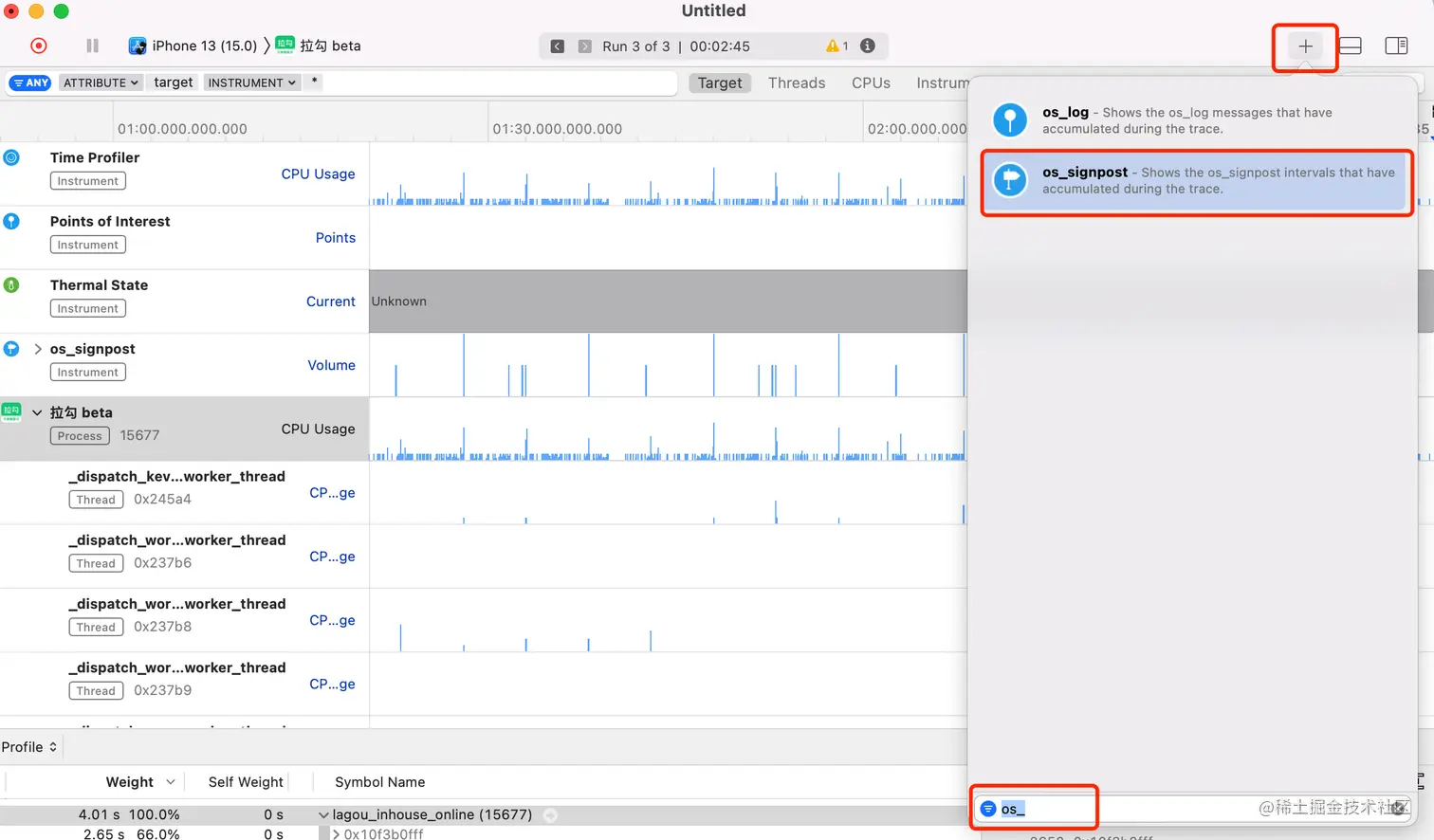Open the run info circle icon
This screenshot has width=1434, height=840.
point(867,46)
